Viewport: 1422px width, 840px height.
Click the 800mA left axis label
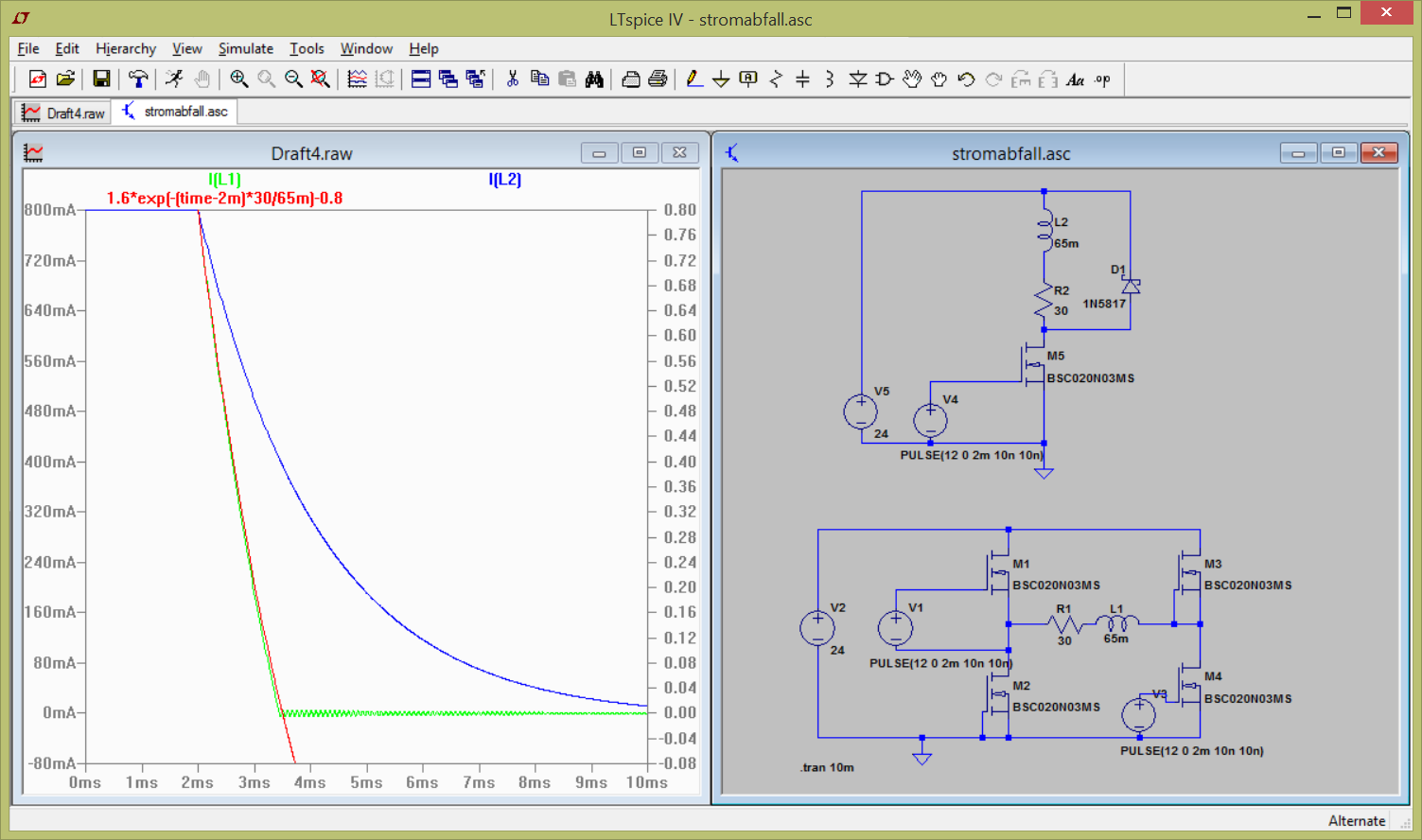click(x=50, y=210)
